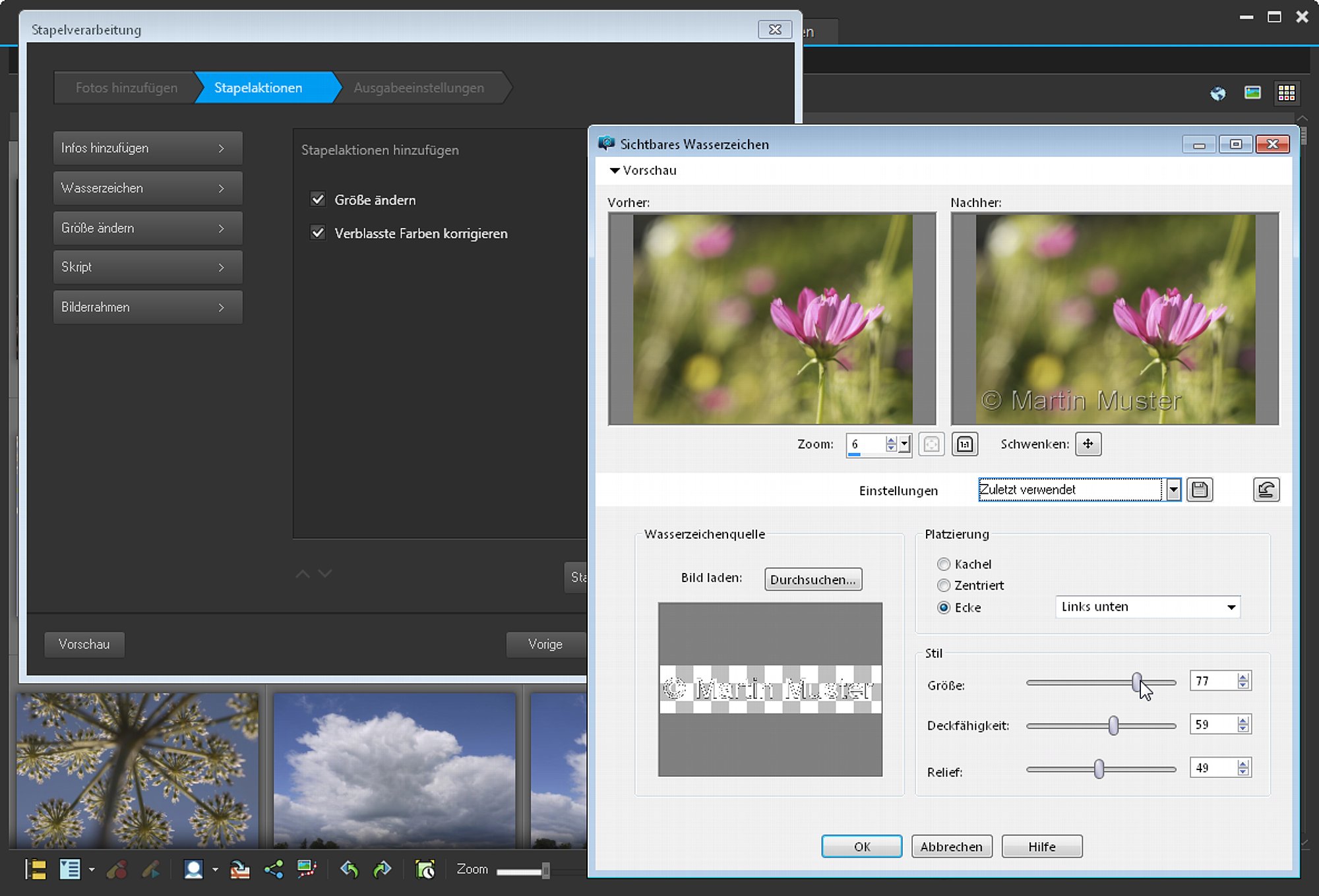This screenshot has width=1319, height=896.
Task: Reset settings with the curved arrow icon
Action: click(1266, 490)
